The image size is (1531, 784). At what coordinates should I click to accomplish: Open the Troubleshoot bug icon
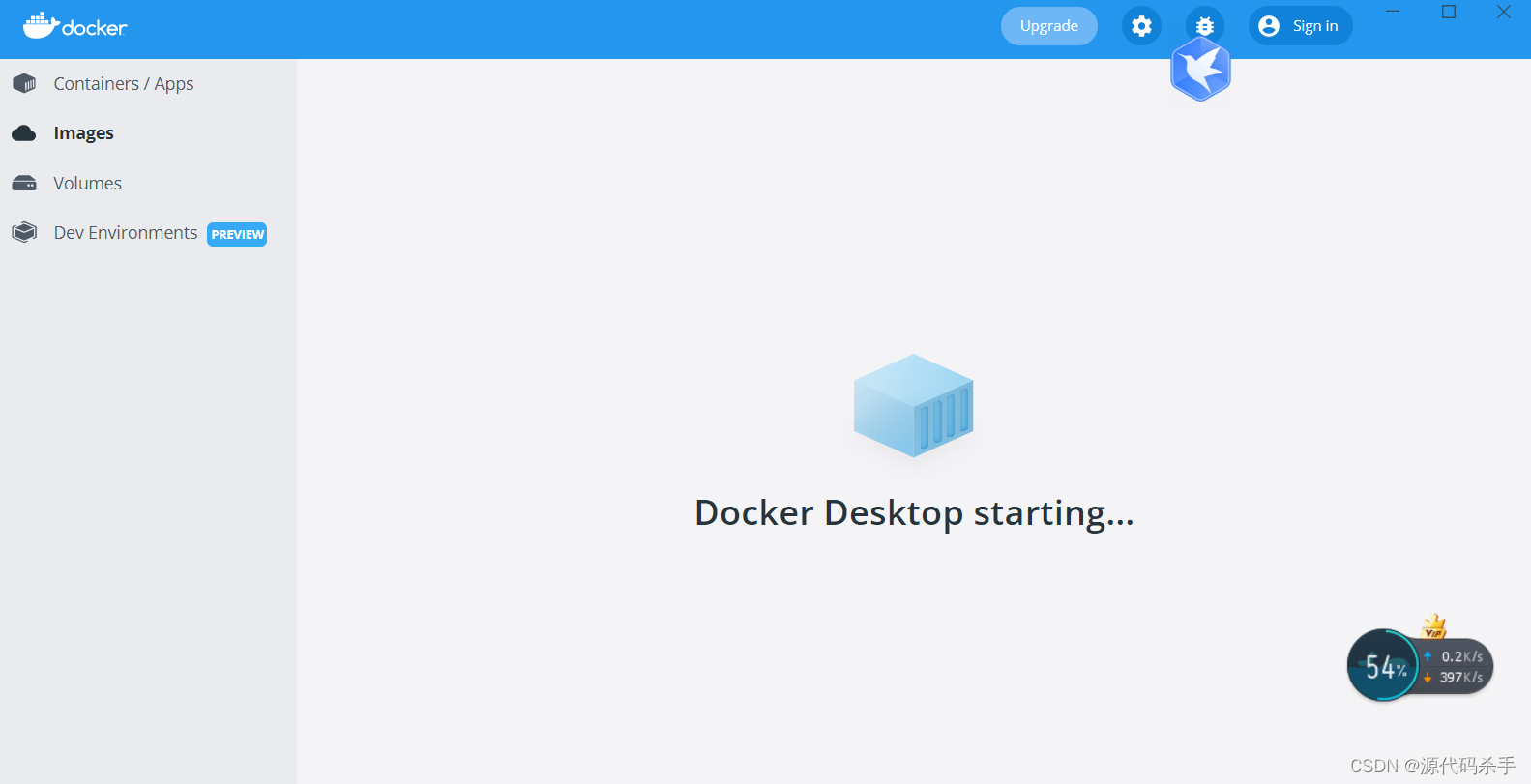[x=1205, y=26]
